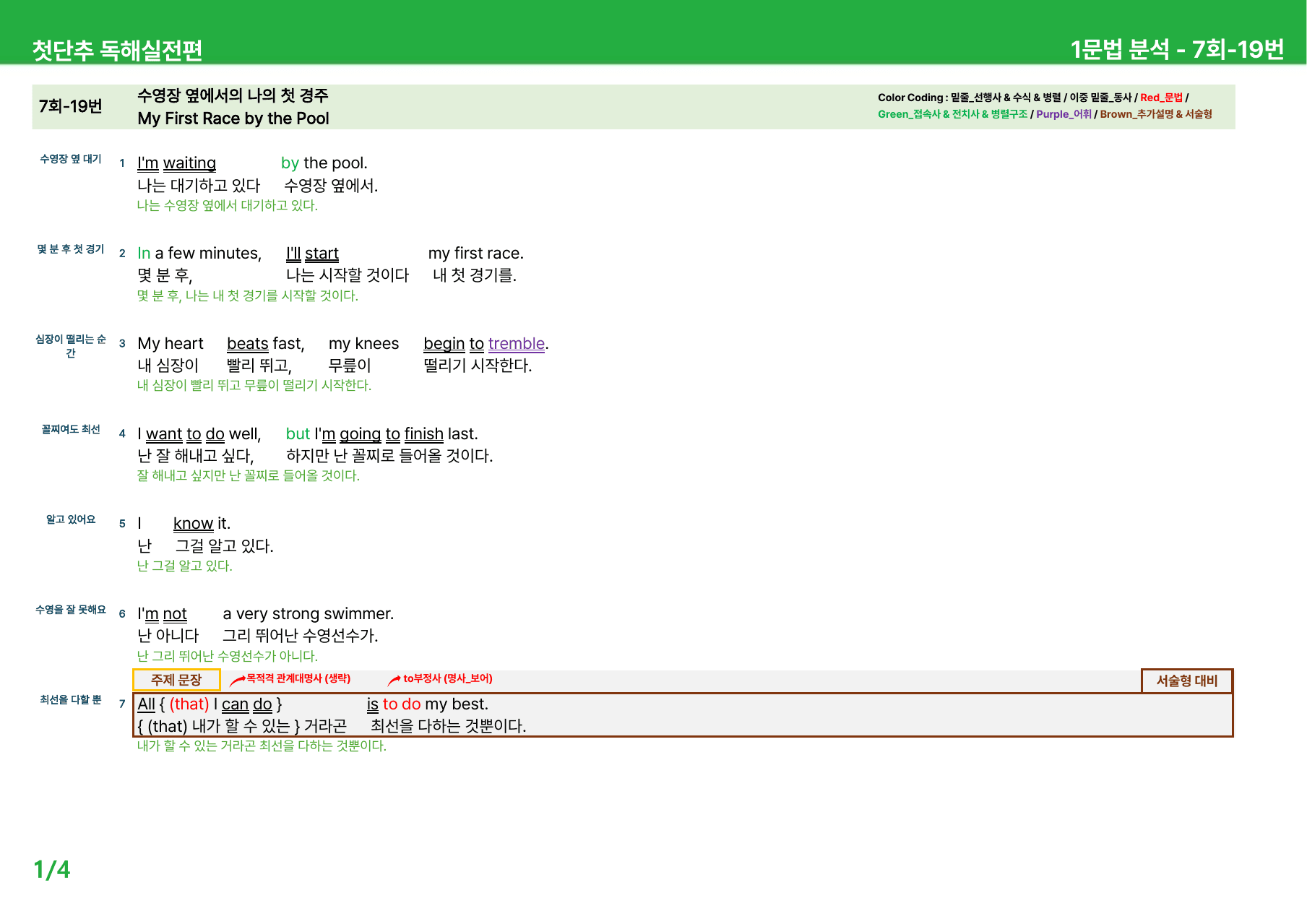Click the header text '1문법 분석 - 7회-19번'

1177,49
